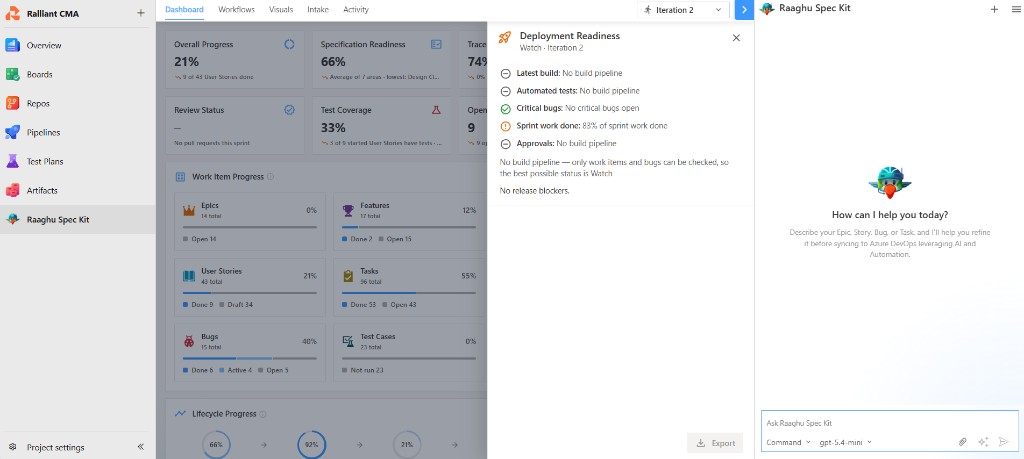Close the Deployment Readiness panel

[736, 38]
